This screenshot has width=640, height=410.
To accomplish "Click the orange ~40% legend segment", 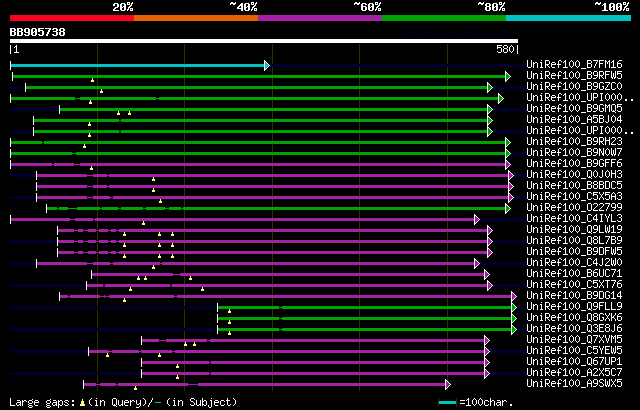I will coord(196,18).
